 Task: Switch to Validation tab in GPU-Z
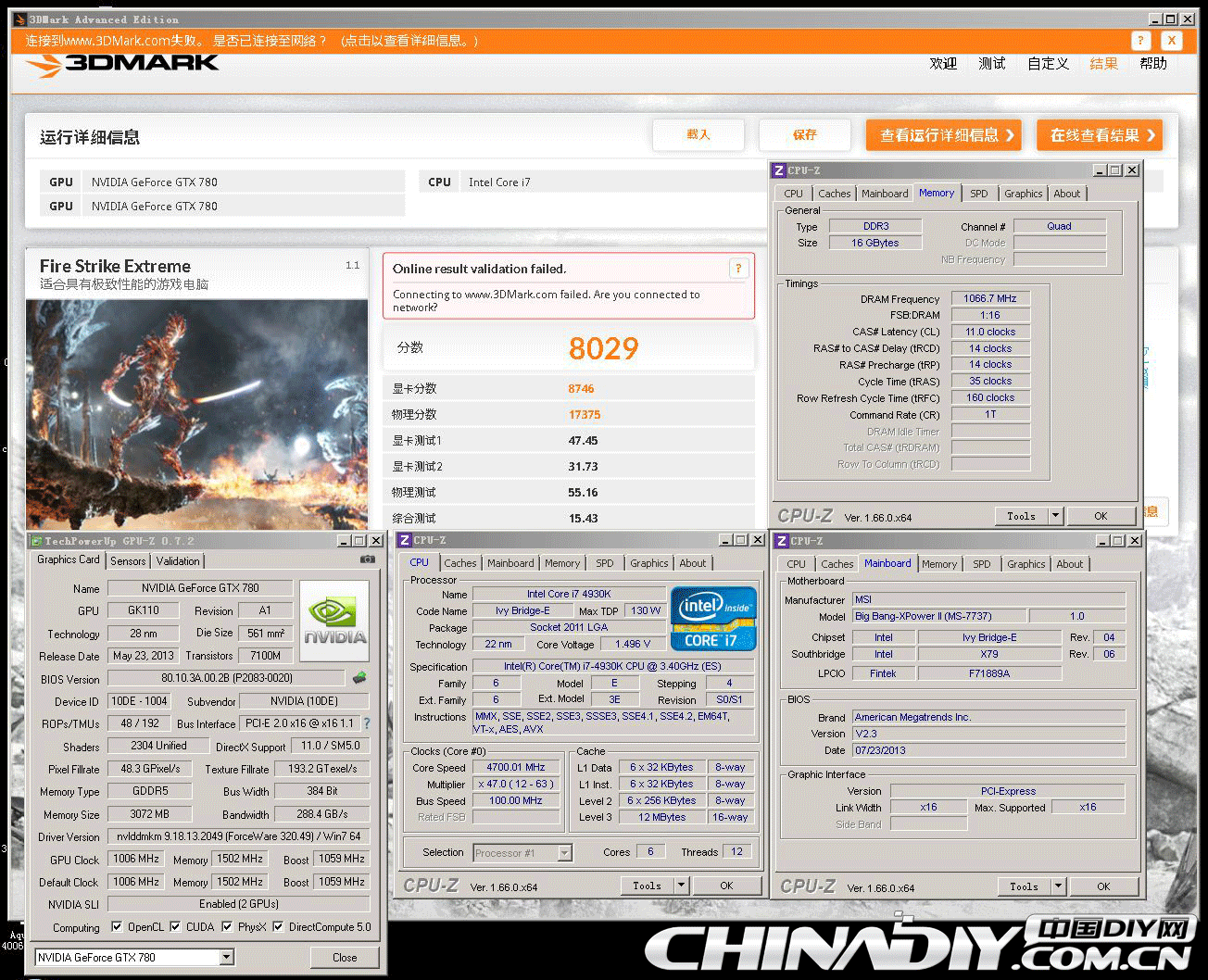(x=178, y=561)
